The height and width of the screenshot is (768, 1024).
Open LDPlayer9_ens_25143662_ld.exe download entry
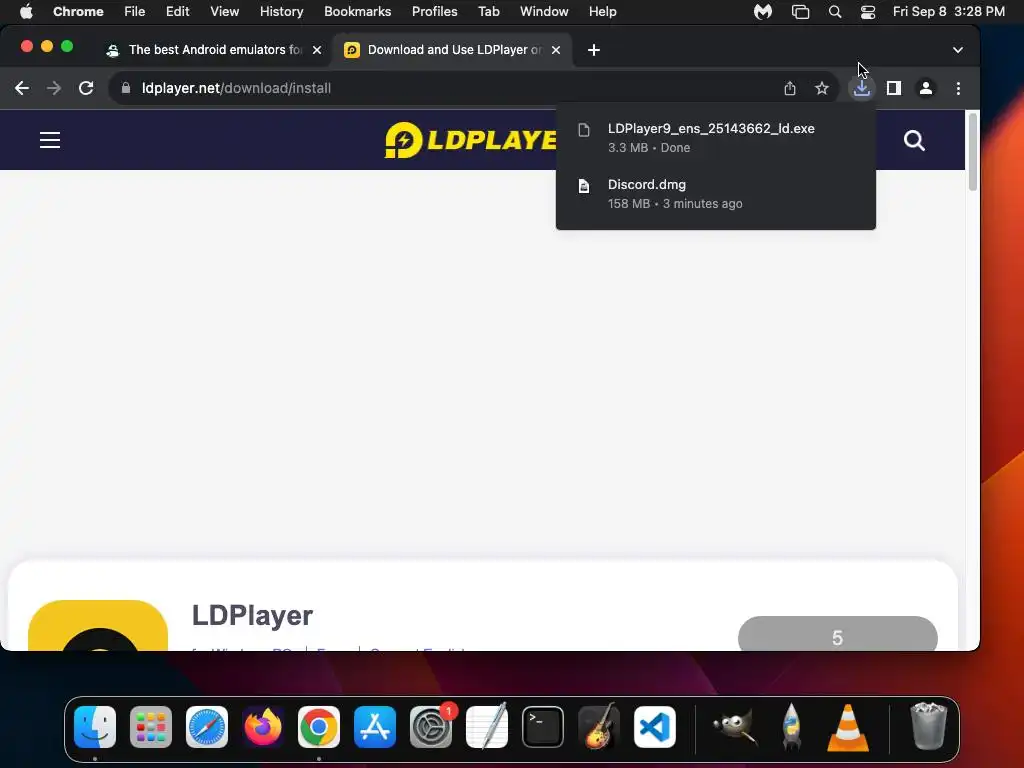(716, 137)
